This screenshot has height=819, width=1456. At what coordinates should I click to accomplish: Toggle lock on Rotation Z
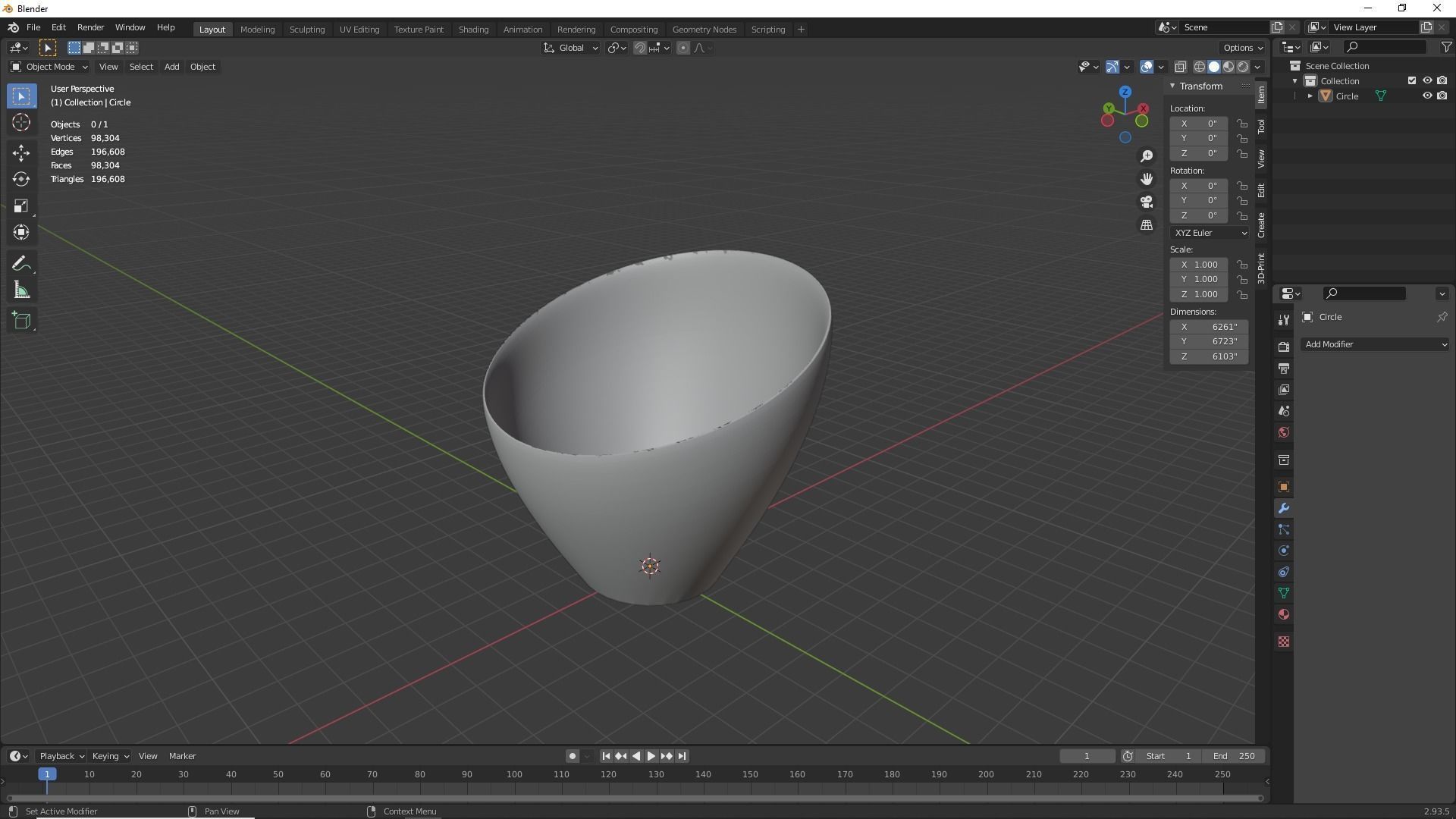1242,215
